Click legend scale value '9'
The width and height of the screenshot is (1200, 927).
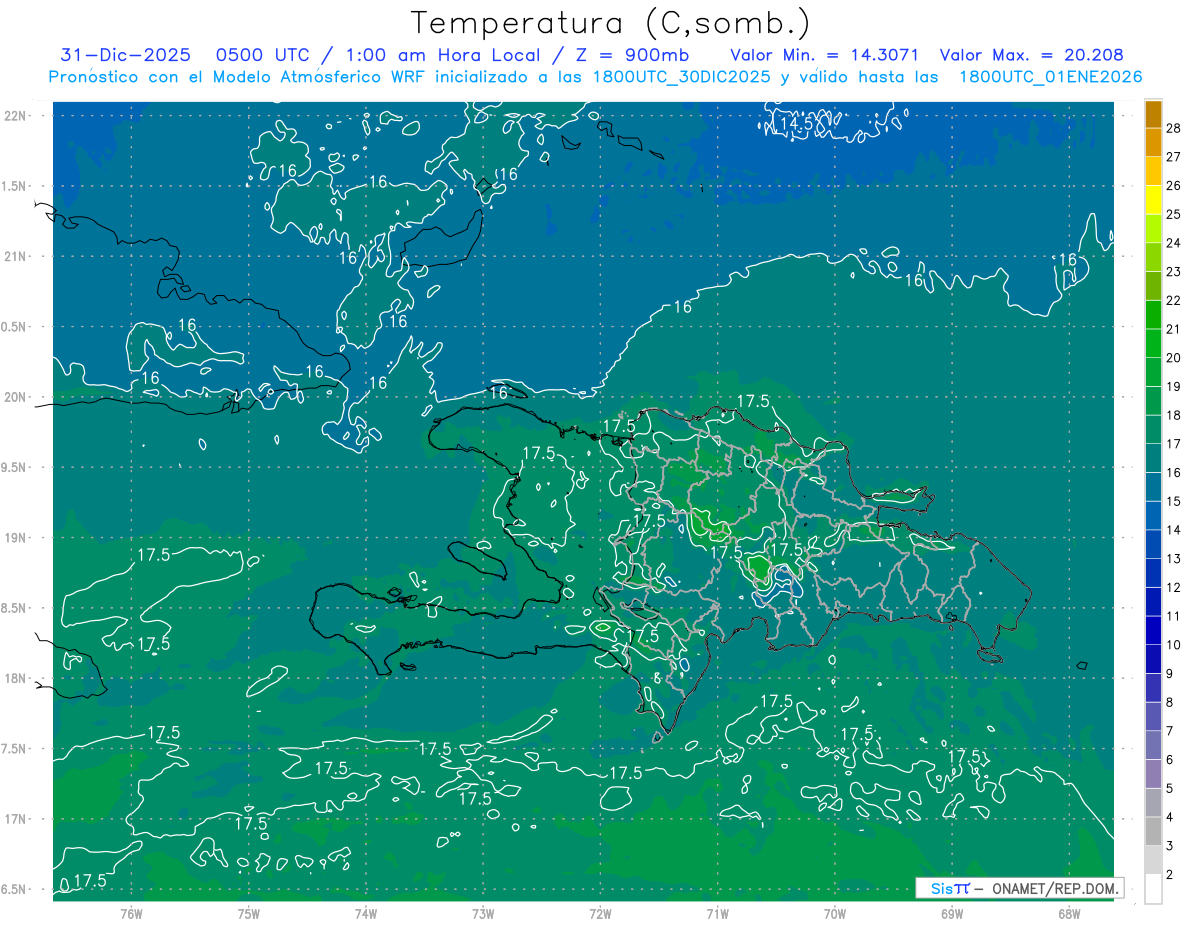click(1170, 674)
